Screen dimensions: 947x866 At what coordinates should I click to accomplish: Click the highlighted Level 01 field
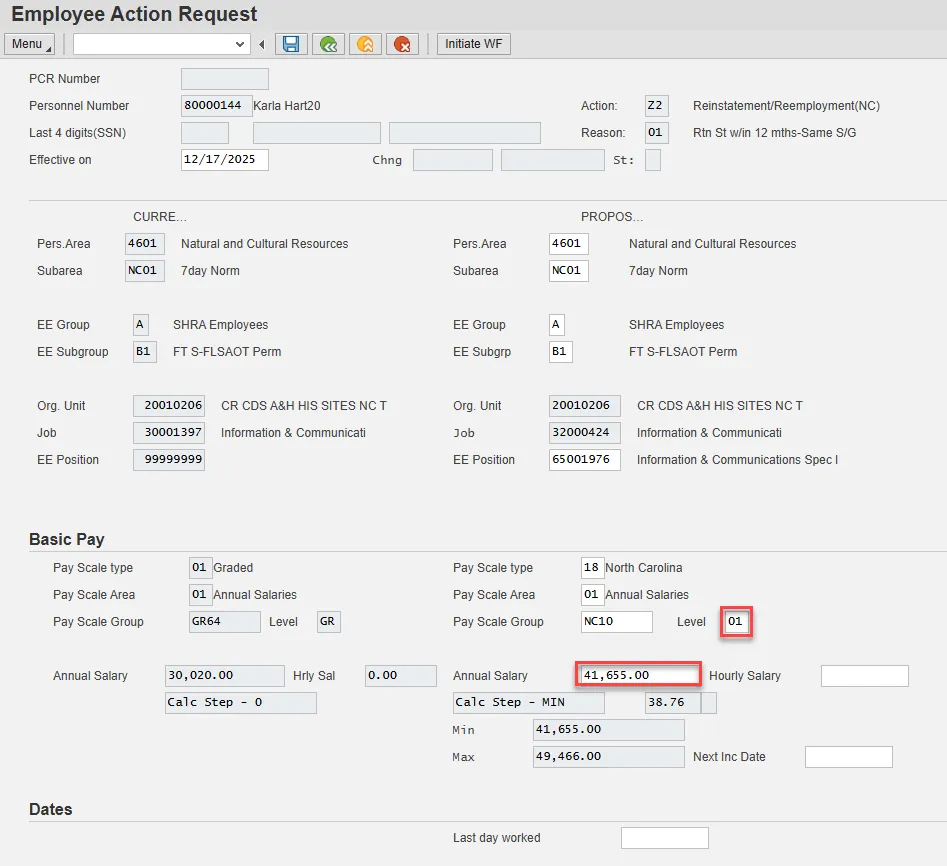[x=737, y=622]
